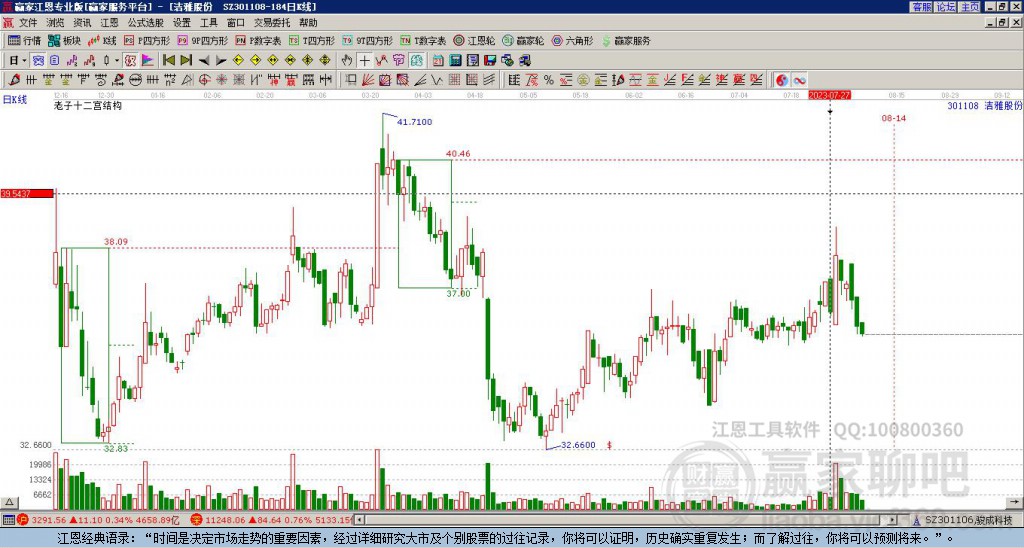Click the calendar icon showing 21

pos(438,61)
